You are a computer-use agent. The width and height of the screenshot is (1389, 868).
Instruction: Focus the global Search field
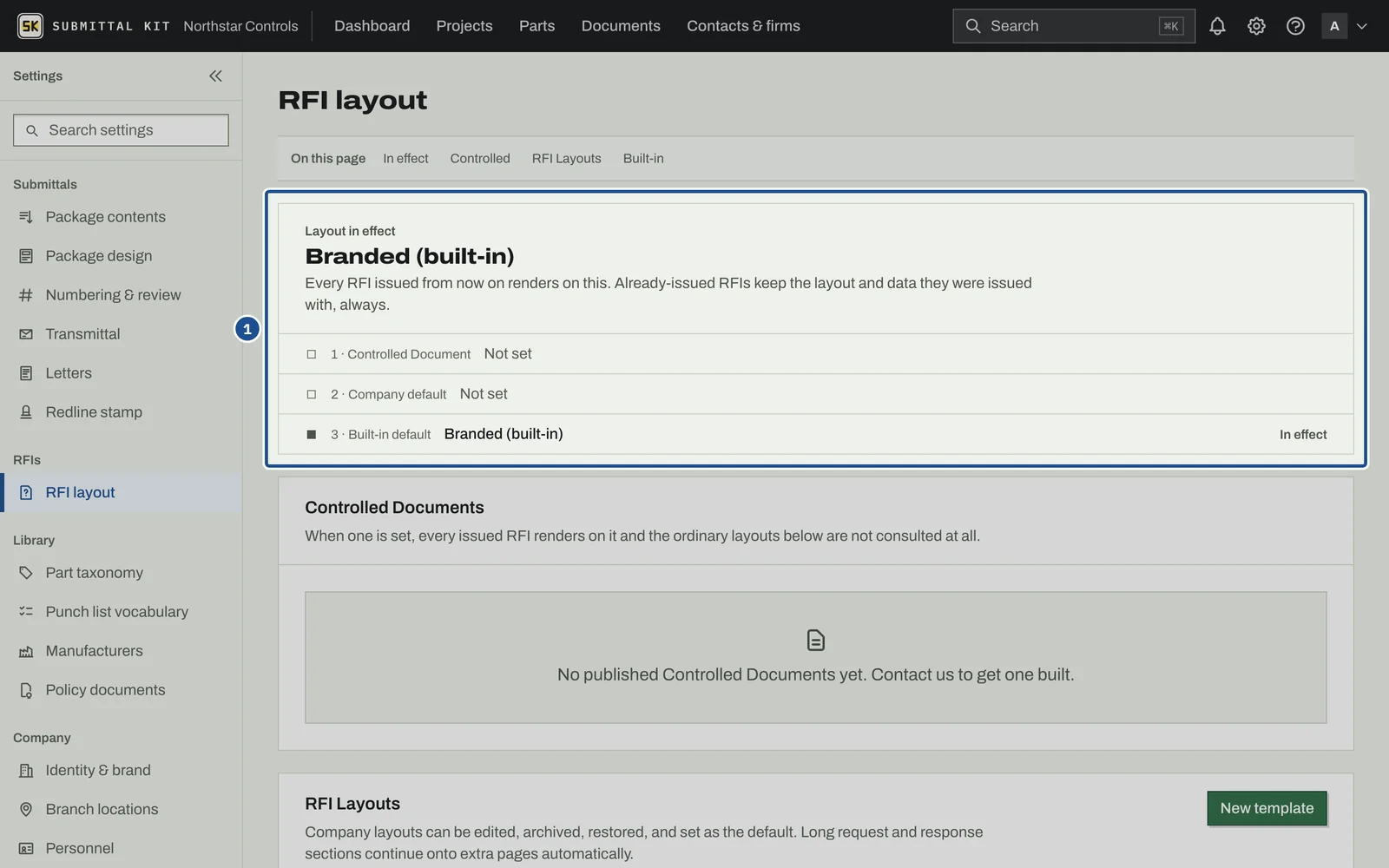[x=1073, y=26]
